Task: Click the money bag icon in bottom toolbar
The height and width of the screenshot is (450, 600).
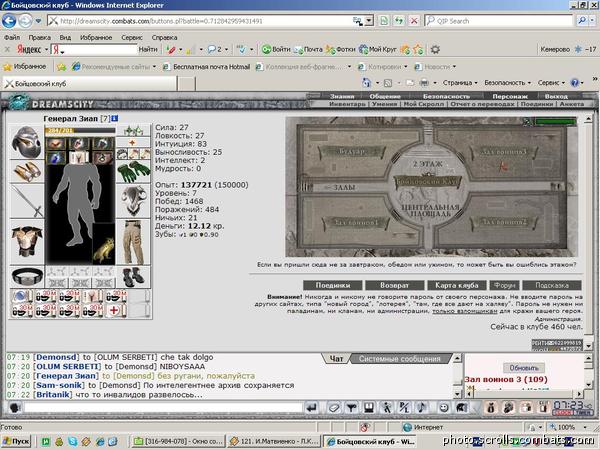Action: point(491,408)
